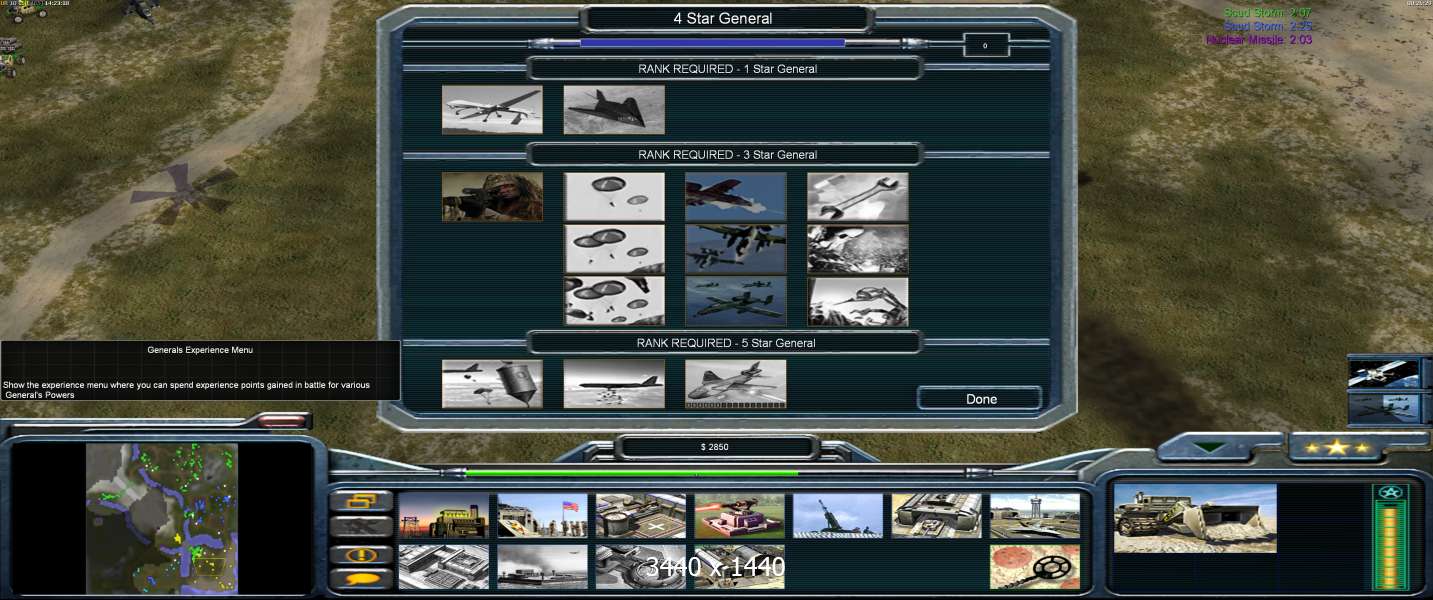Click "RANK REQUIRED - 5 Star General" header
Image resolution: width=1433 pixels, height=600 pixels.
[727, 343]
